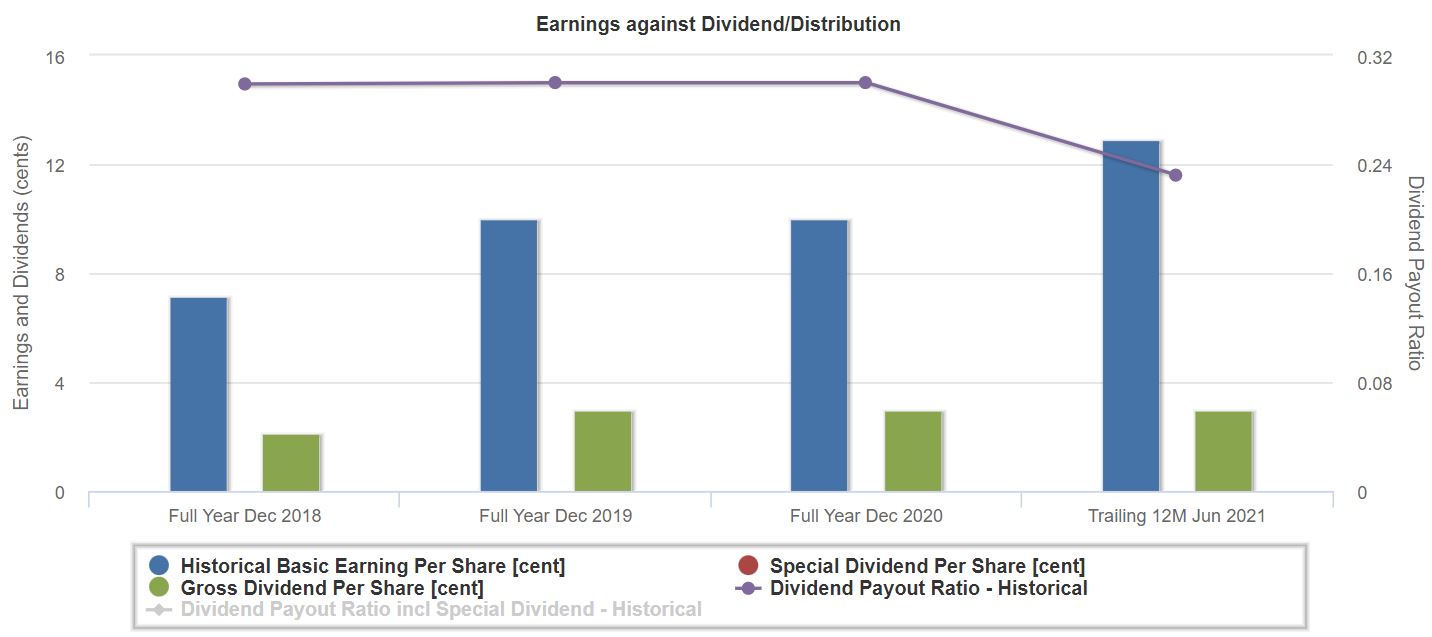Show the Dividend Payout Ratio incl Special Dividend series
This screenshot has height=637, width=1432.
441,609
